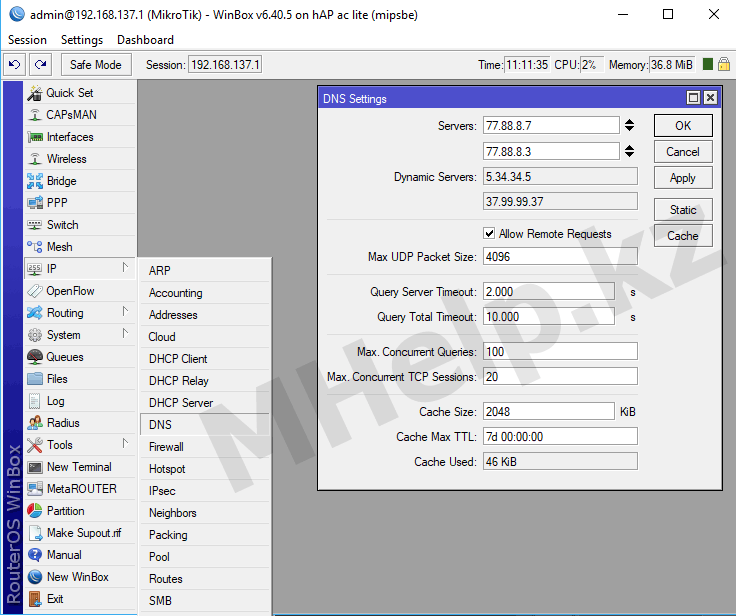Image resolution: width=736 pixels, height=616 pixels.
Task: Select DNS in the IP submenu
Action: [x=205, y=424]
